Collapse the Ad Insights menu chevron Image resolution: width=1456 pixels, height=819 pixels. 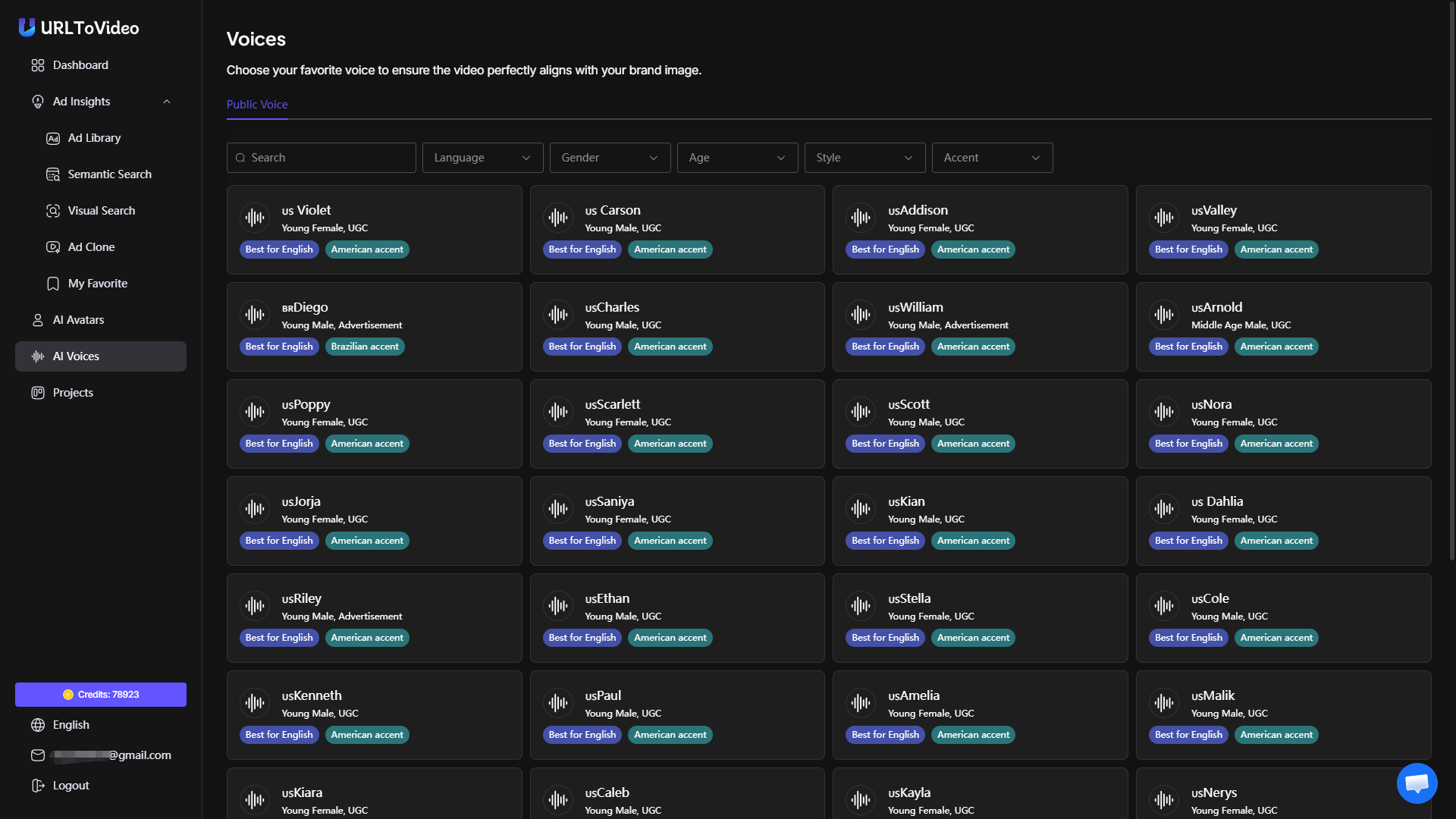(167, 102)
